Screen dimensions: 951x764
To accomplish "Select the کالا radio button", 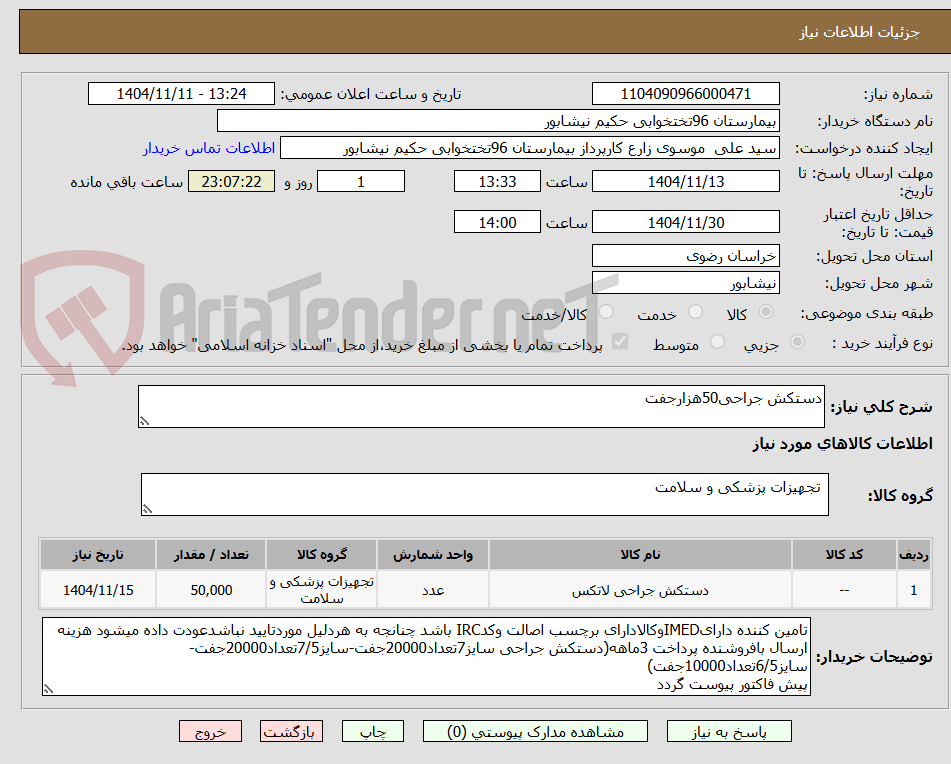I will [766, 312].
